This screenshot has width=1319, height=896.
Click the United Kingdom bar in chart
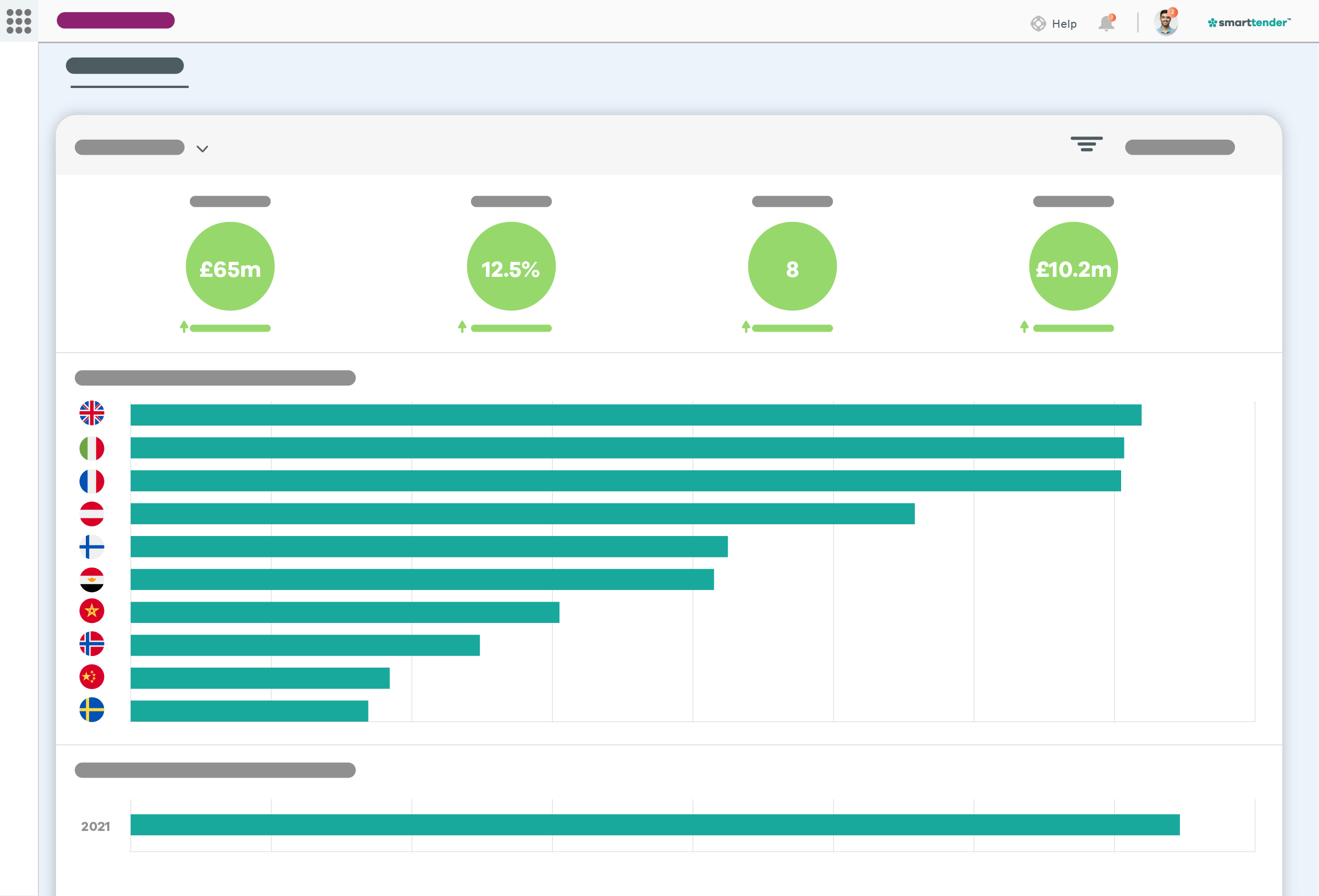point(636,415)
